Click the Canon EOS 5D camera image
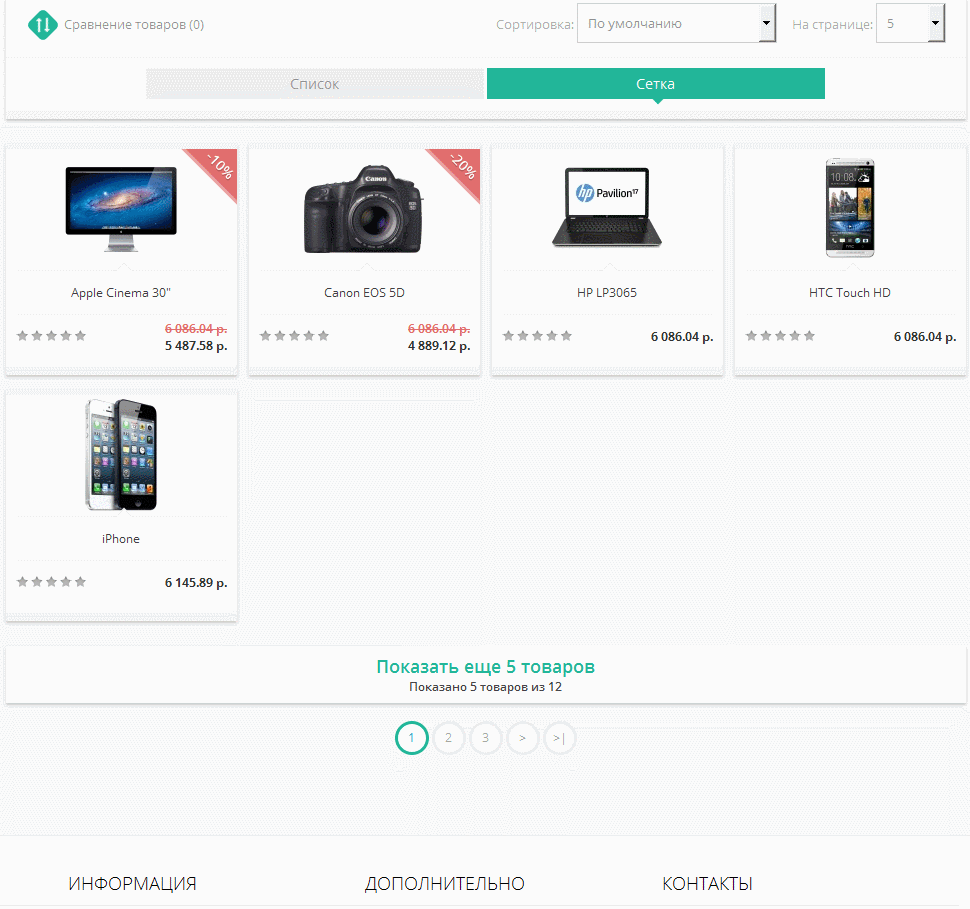This screenshot has height=909, width=970. pyautogui.click(x=364, y=210)
